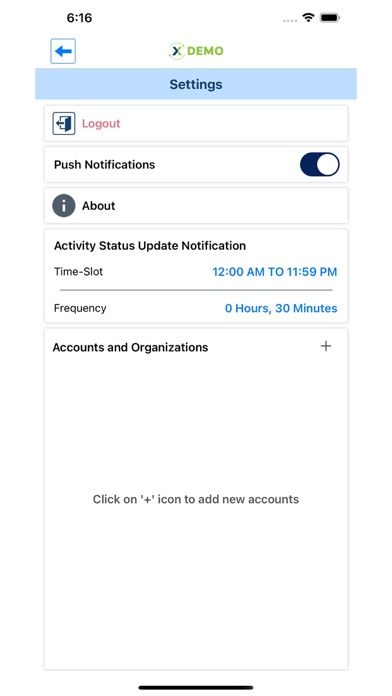Click Activity Status Update Notification heading
Viewport: 392px width, 696px height.
coord(150,246)
